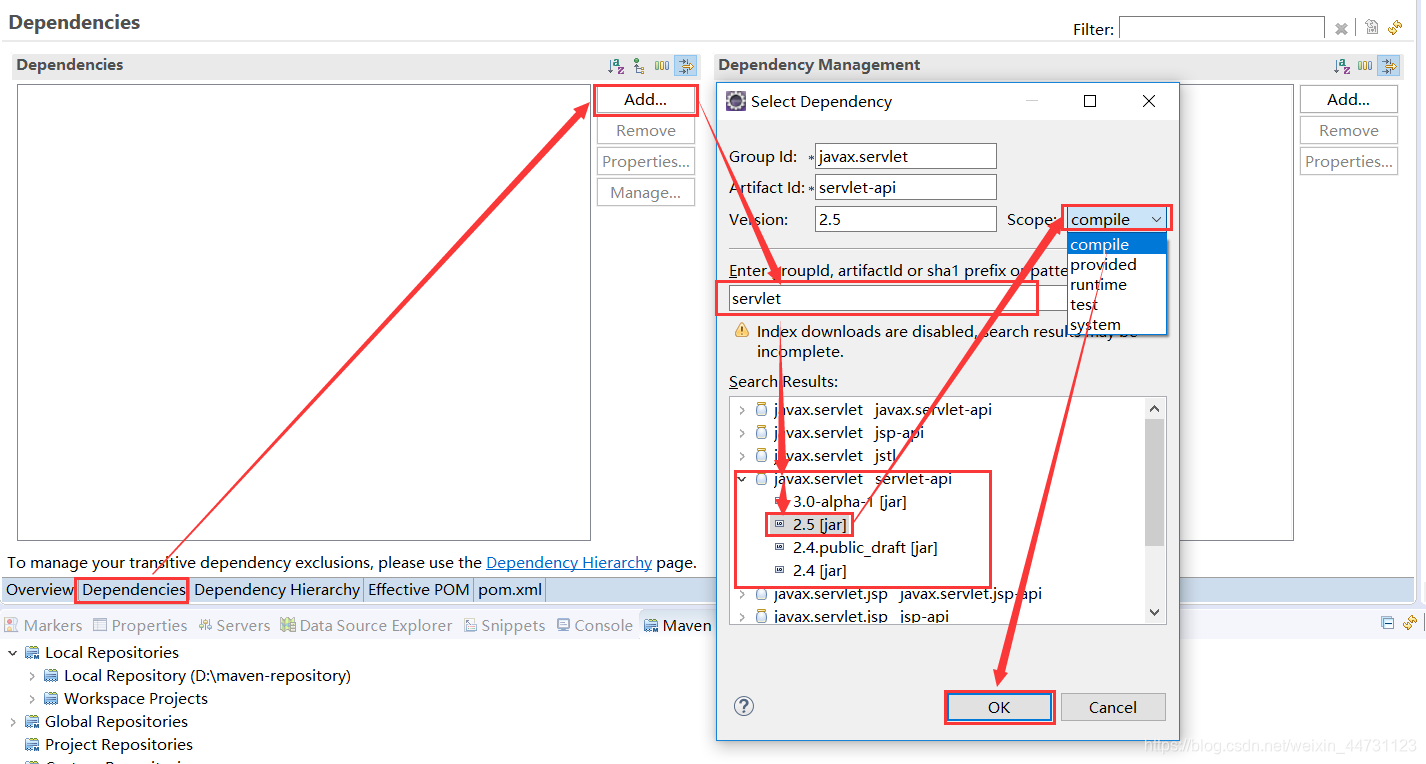Screen dimensions: 1426x764
Task: Click the Servers view icon
Action: point(205,625)
